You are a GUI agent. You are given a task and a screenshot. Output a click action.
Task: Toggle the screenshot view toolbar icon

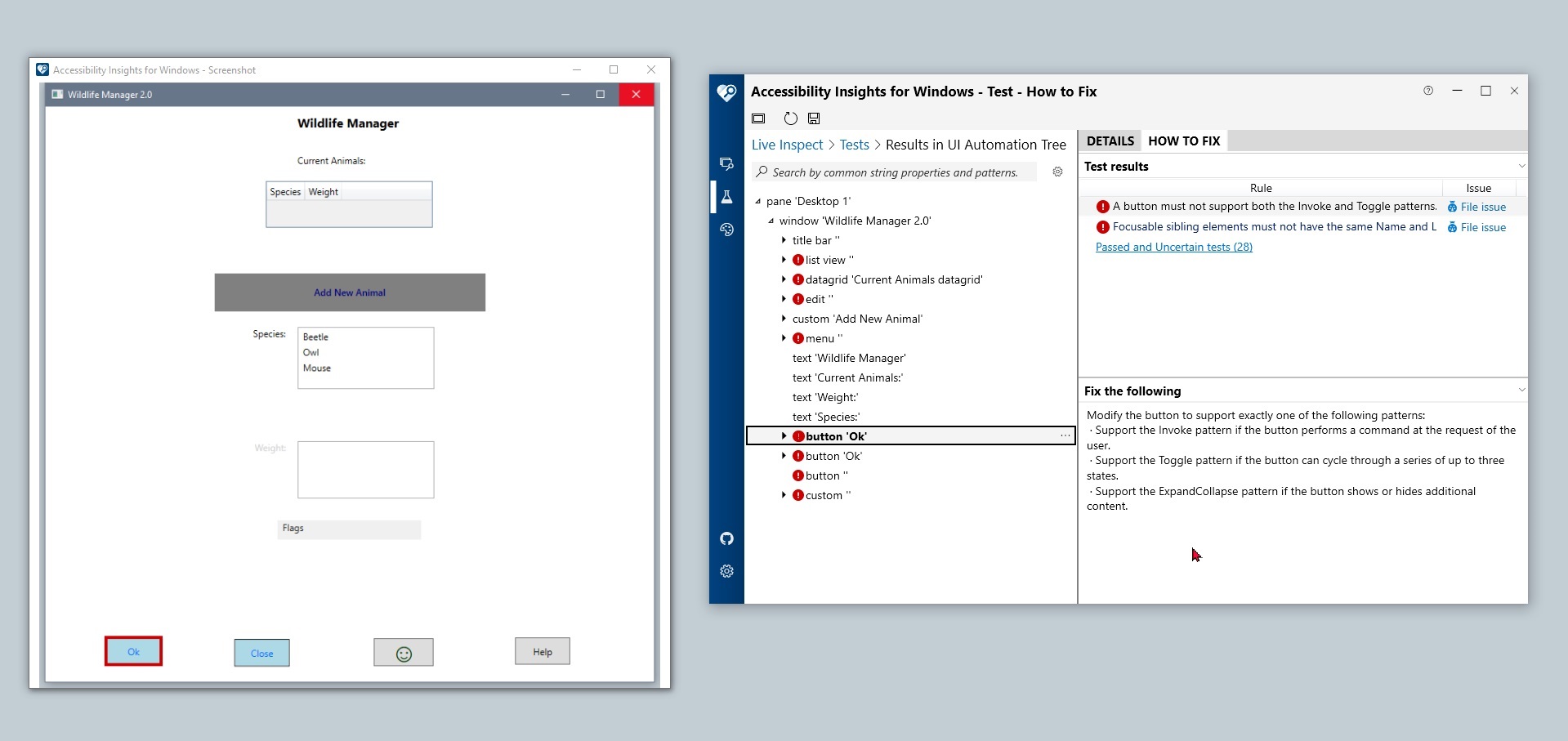[x=758, y=118]
